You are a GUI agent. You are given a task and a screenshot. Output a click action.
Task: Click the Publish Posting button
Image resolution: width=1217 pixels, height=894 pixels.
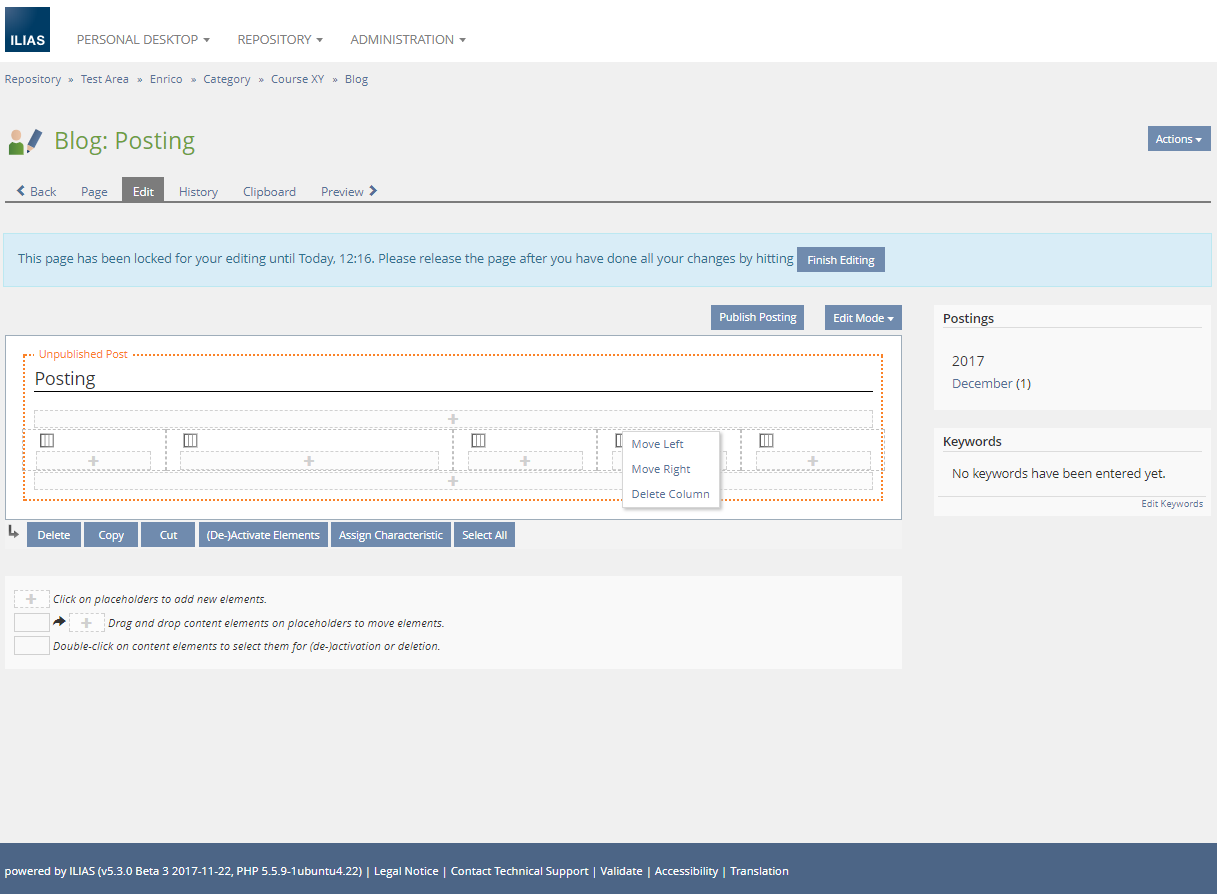(758, 318)
